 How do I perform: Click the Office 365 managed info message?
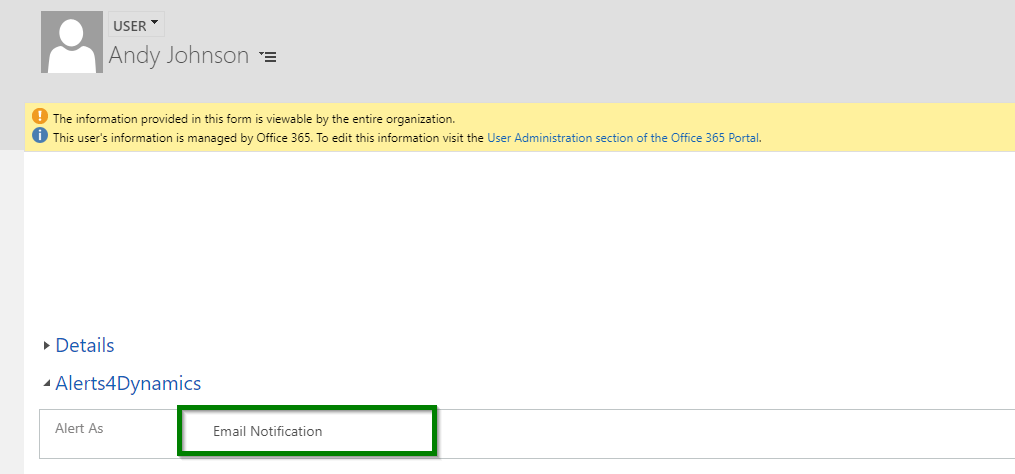[407, 137]
